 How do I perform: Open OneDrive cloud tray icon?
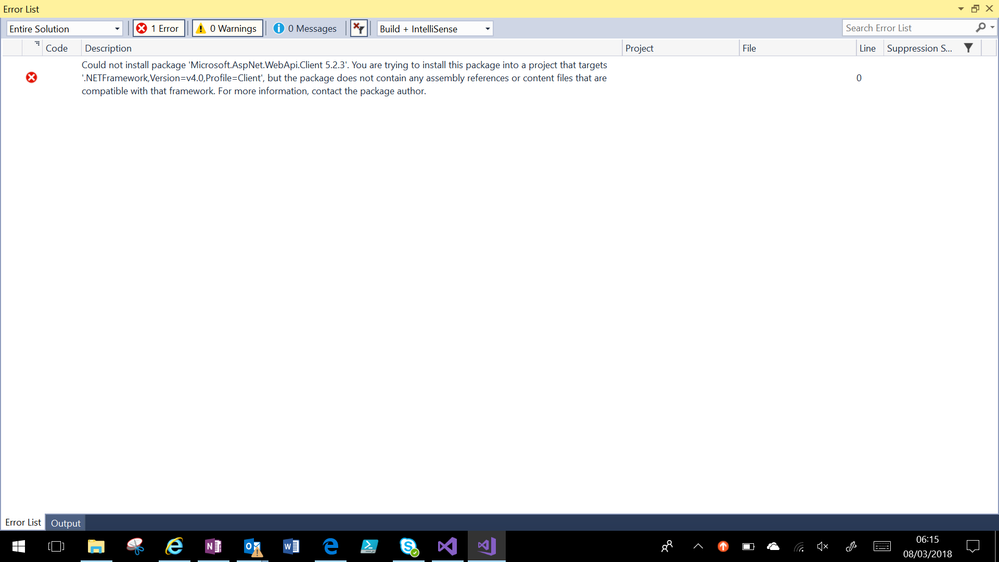[x=773, y=547]
